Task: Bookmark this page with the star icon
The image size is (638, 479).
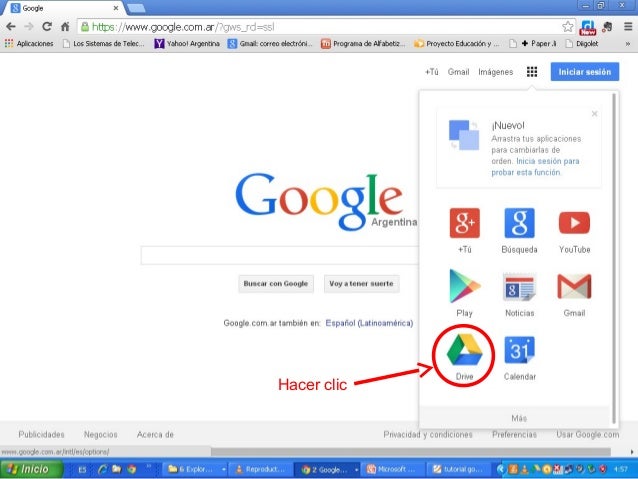Action: pyautogui.click(x=568, y=27)
